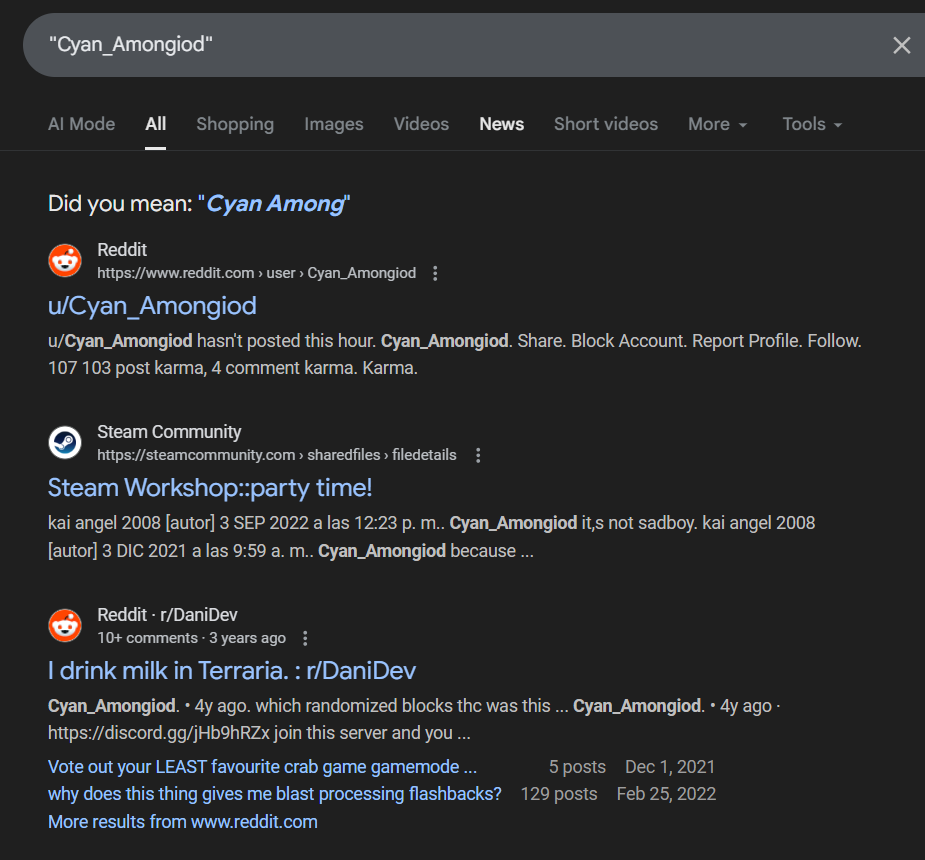
Task: Expand the More search filters dropdown
Action: [x=717, y=124]
